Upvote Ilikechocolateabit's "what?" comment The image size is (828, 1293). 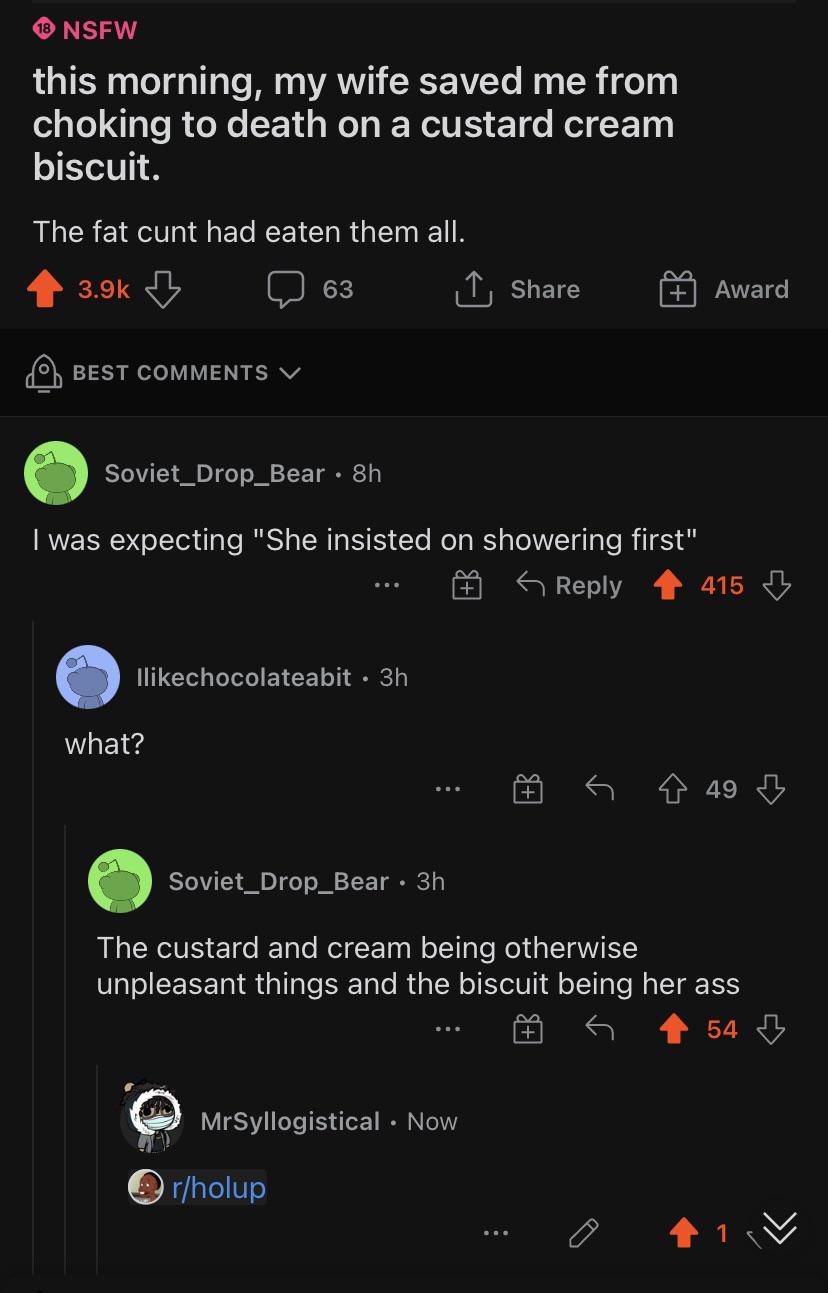(673, 790)
